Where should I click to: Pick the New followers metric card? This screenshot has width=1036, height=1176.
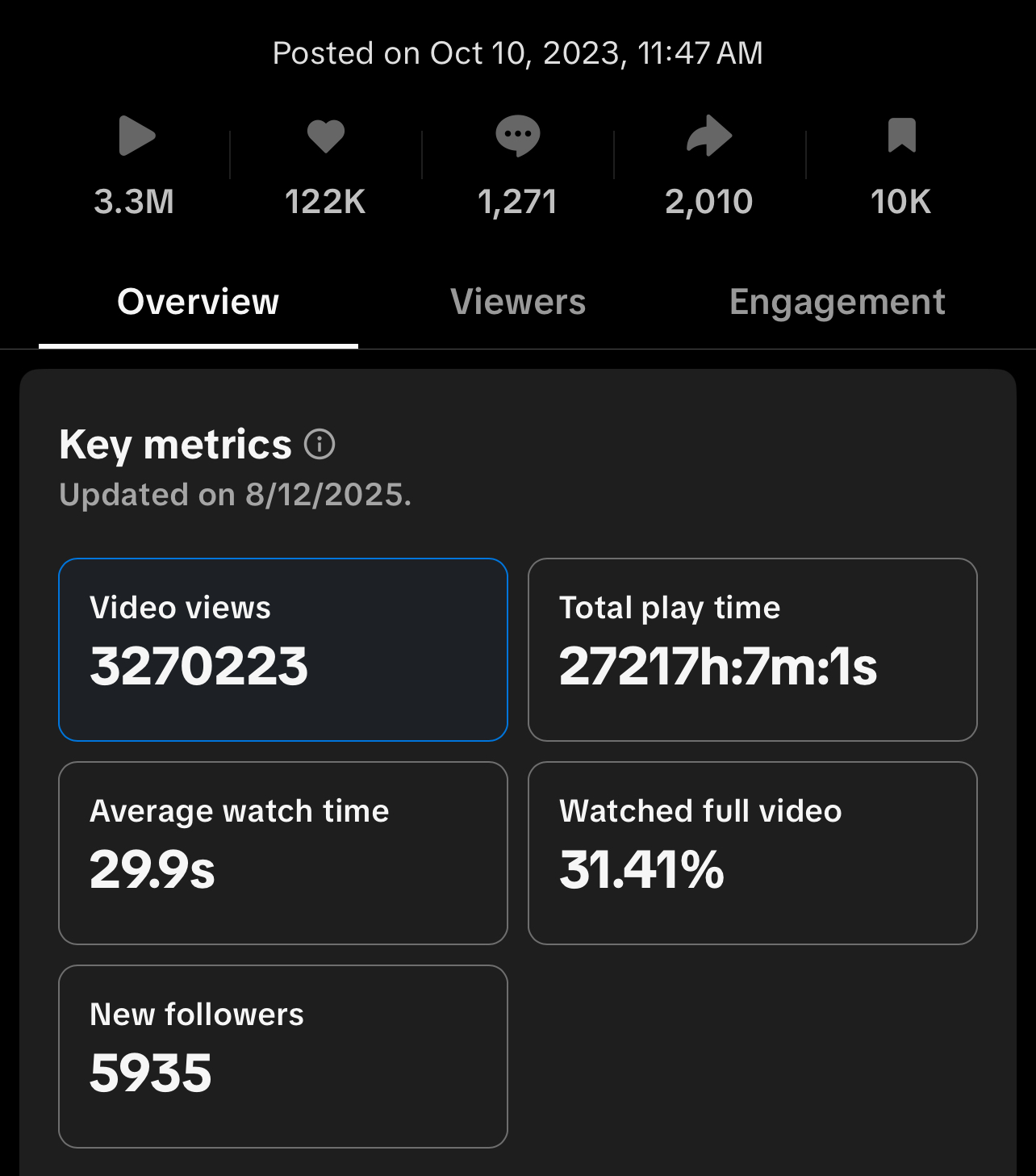click(283, 1057)
